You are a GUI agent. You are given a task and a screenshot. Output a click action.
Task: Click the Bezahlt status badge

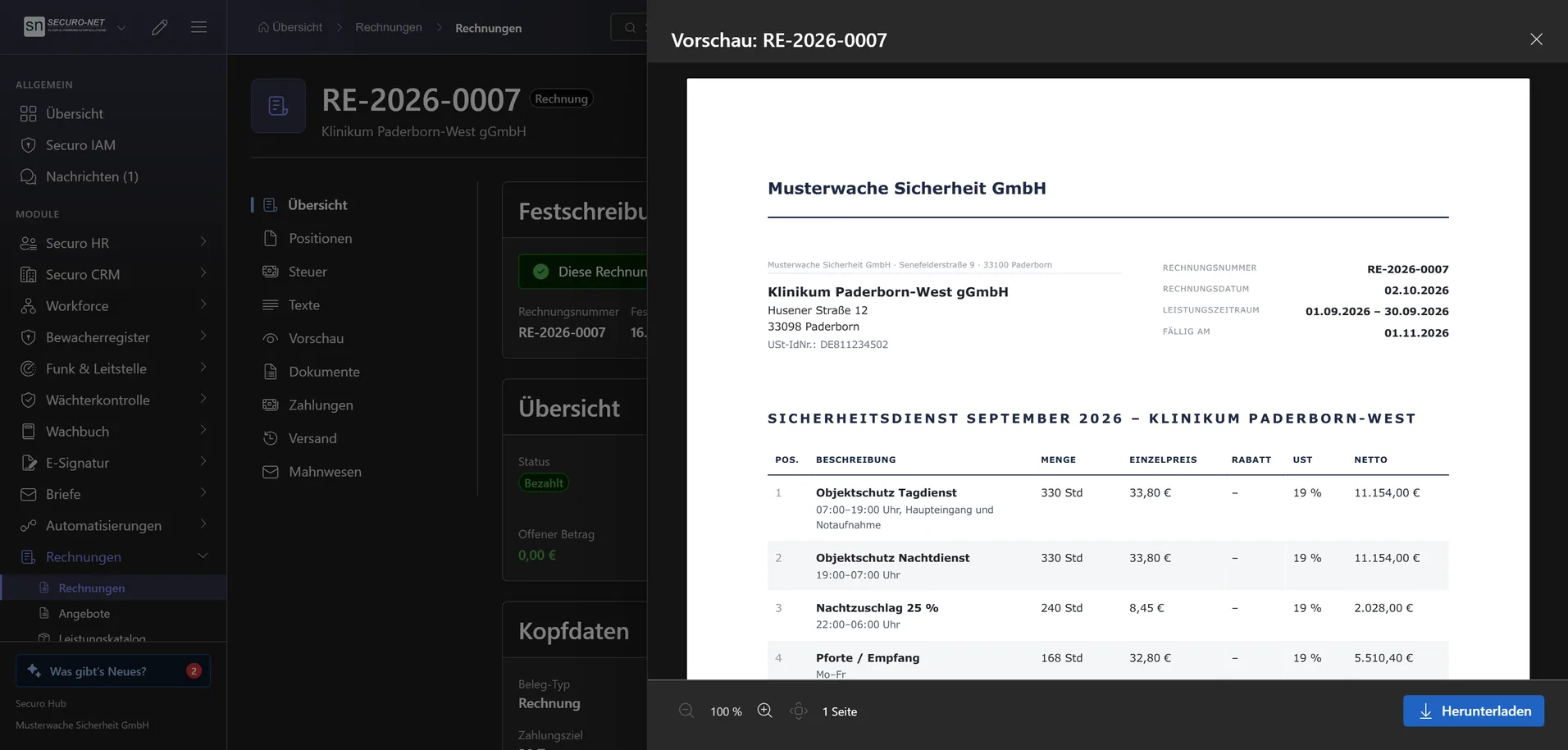coord(544,483)
